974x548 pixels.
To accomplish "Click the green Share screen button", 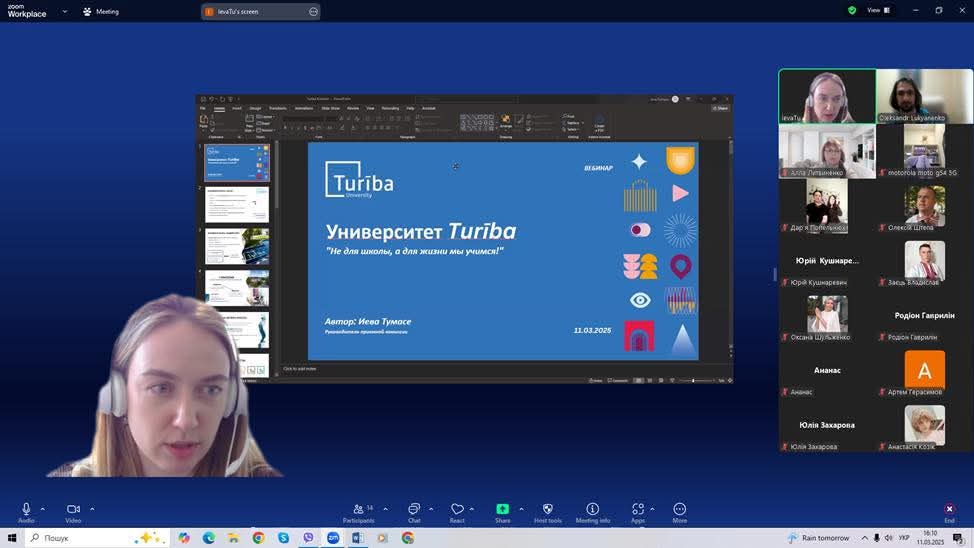I will click(503, 512).
